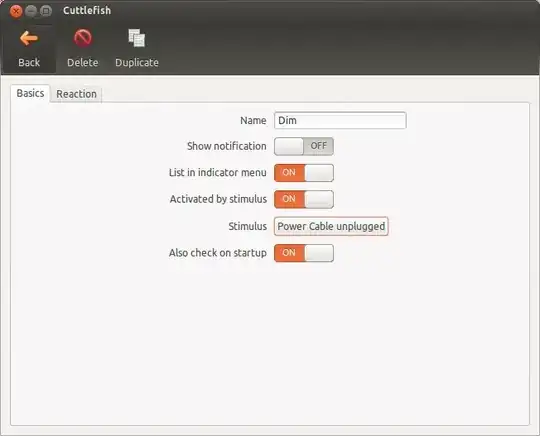Screen dimensions: 540x436
Task: Click the Stimulus label text
Action: [x=248, y=226]
